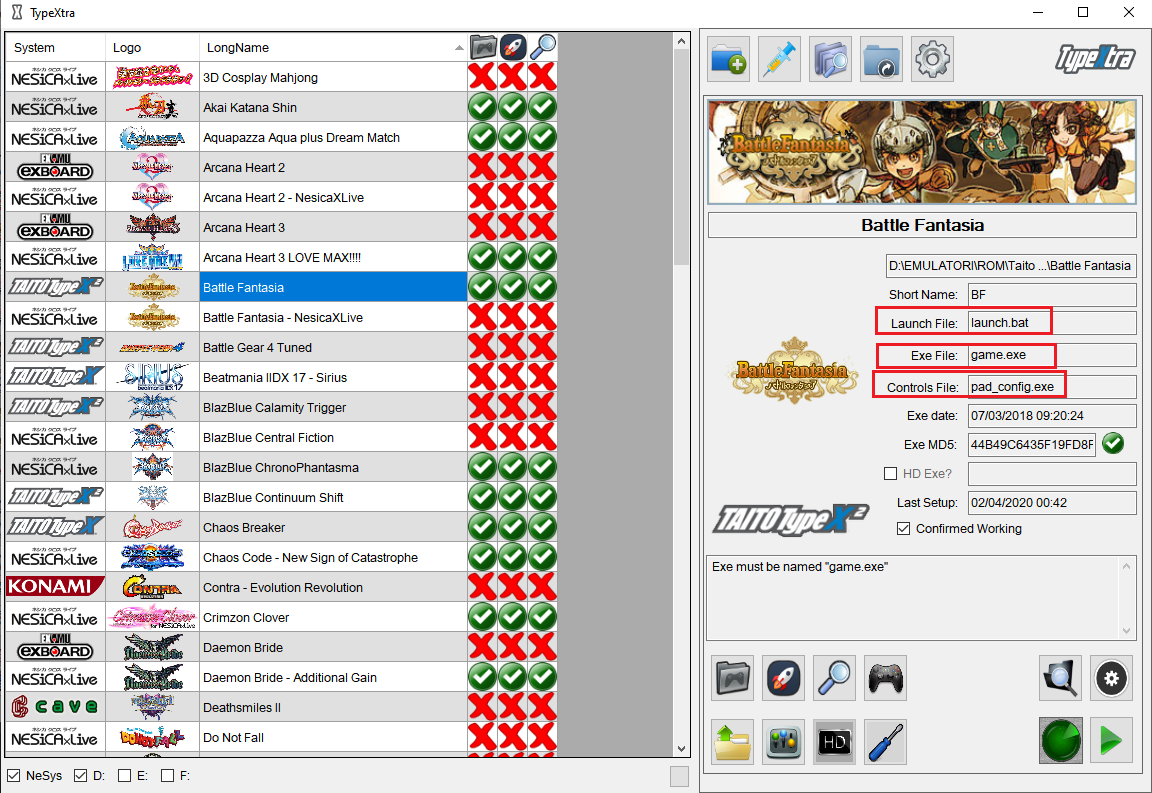Click the Exe date field
The width and height of the screenshot is (1152, 793).
coord(1051,415)
